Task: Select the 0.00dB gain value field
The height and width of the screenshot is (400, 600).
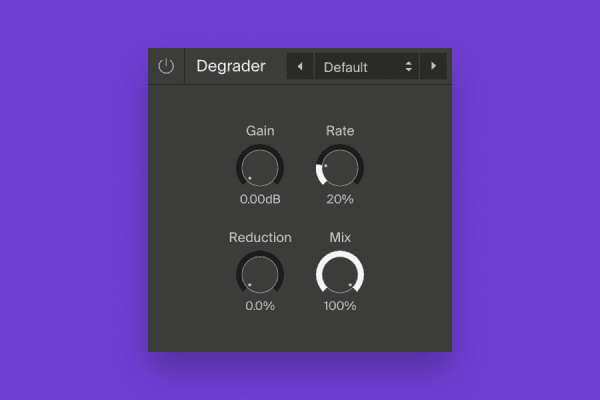Action: pos(260,199)
